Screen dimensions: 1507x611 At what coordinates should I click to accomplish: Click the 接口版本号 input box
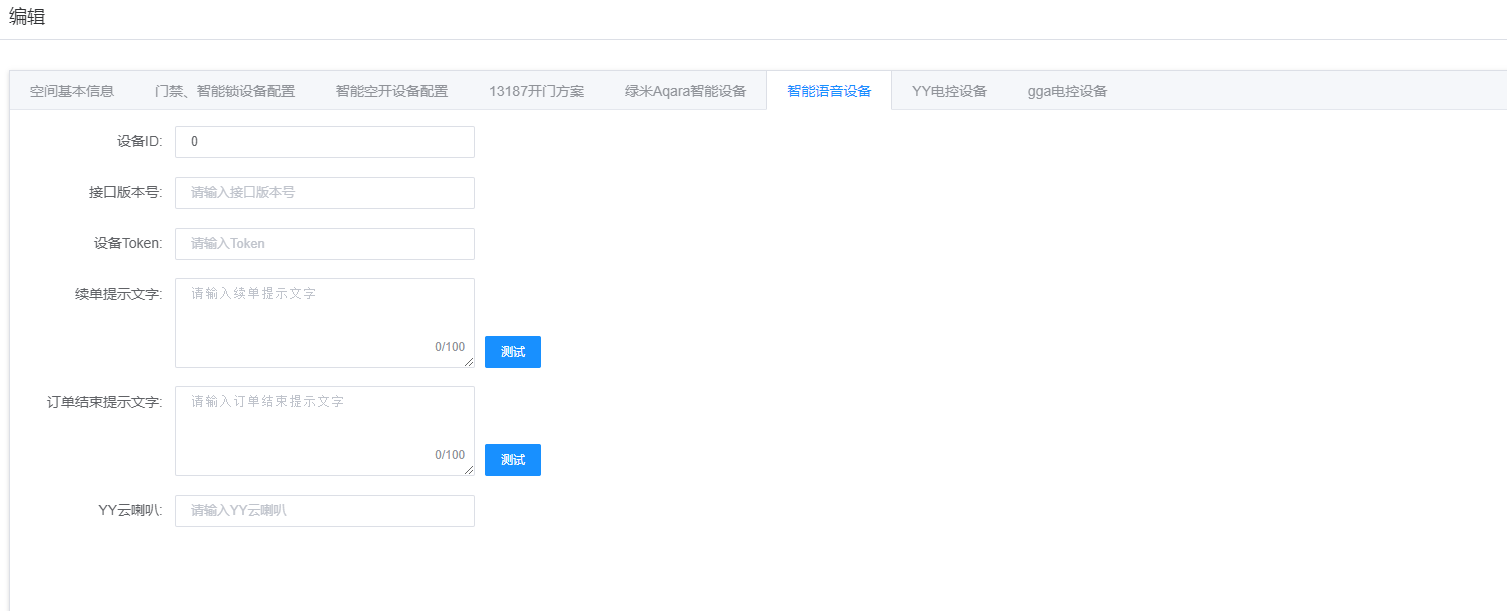coord(324,193)
